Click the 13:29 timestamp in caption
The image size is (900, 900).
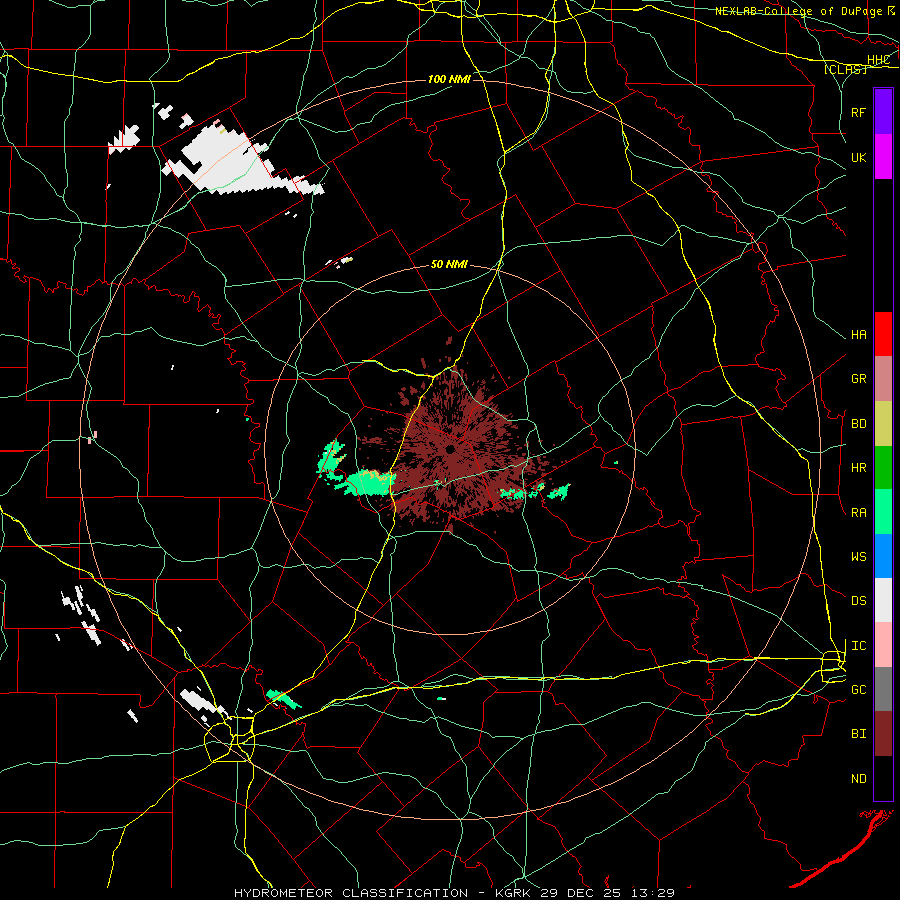(651, 893)
